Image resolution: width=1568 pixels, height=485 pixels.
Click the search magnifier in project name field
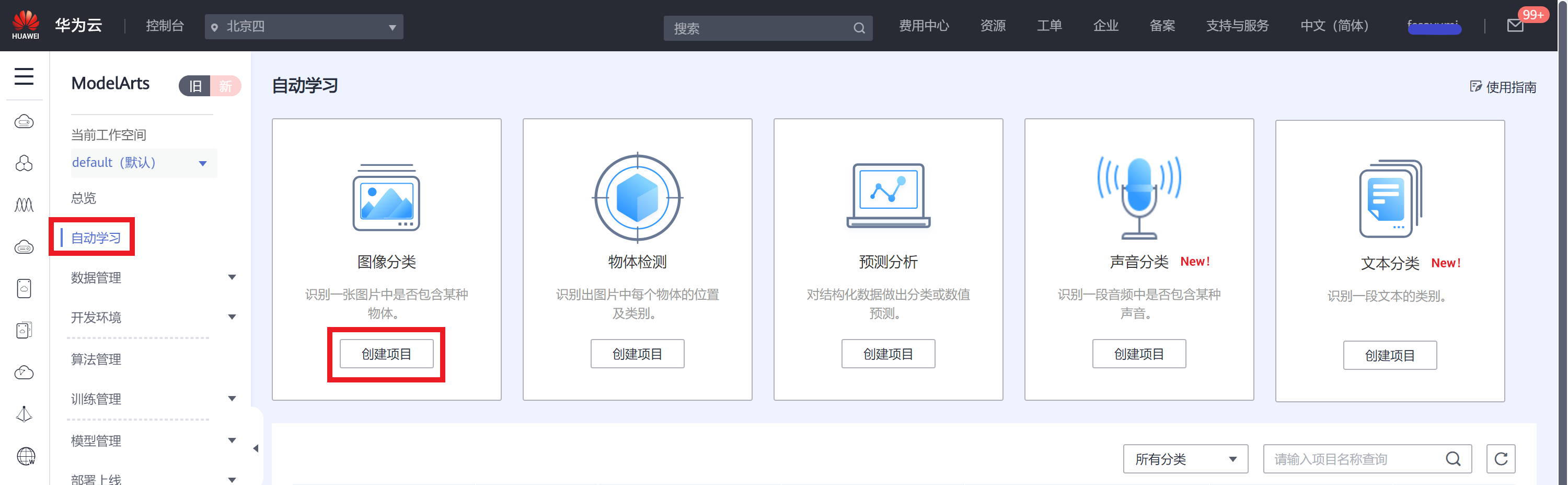point(1453,459)
